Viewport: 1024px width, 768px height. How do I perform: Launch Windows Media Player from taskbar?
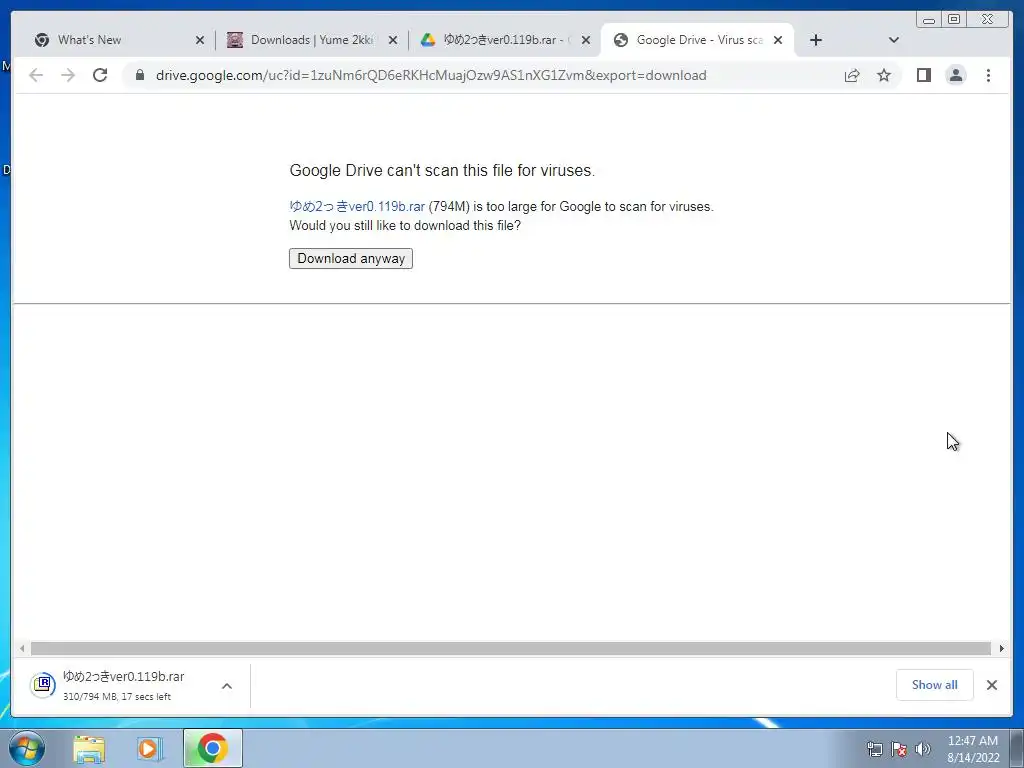tap(150, 748)
